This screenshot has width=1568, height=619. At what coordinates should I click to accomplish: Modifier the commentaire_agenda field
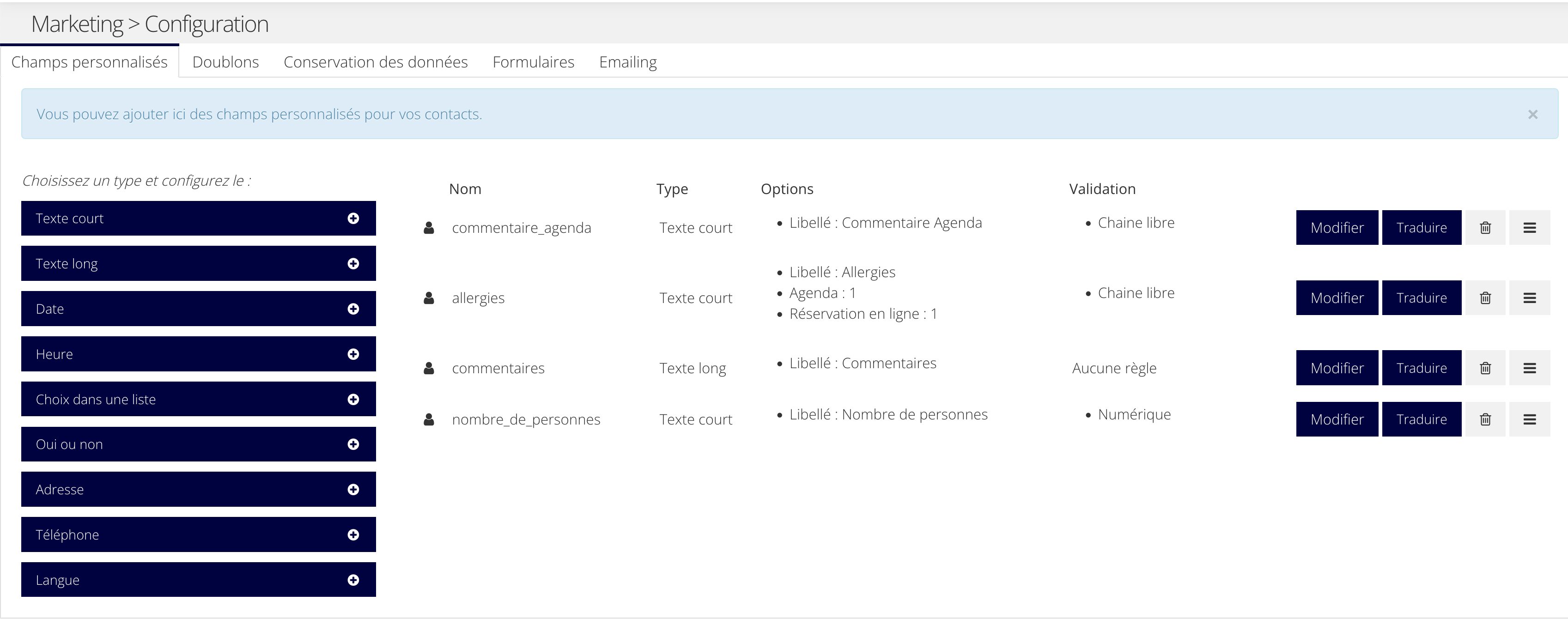pyautogui.click(x=1337, y=228)
